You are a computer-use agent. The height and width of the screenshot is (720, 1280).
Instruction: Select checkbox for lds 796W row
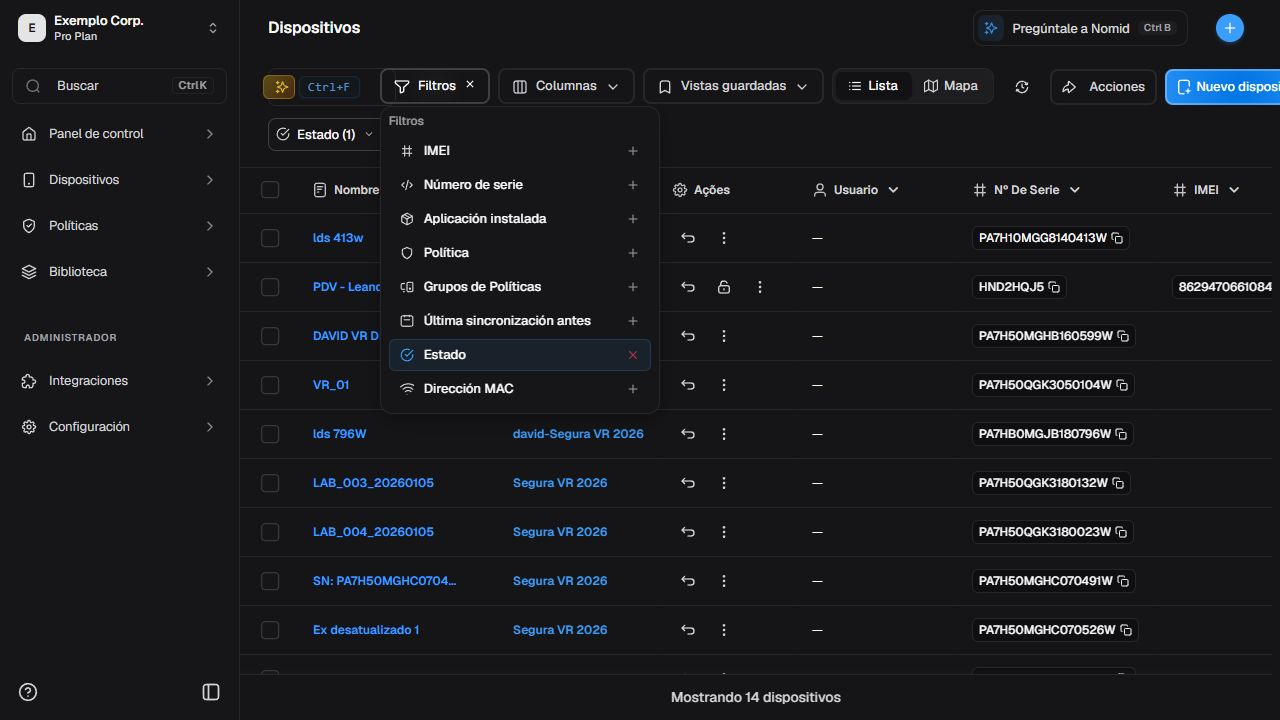click(x=270, y=434)
